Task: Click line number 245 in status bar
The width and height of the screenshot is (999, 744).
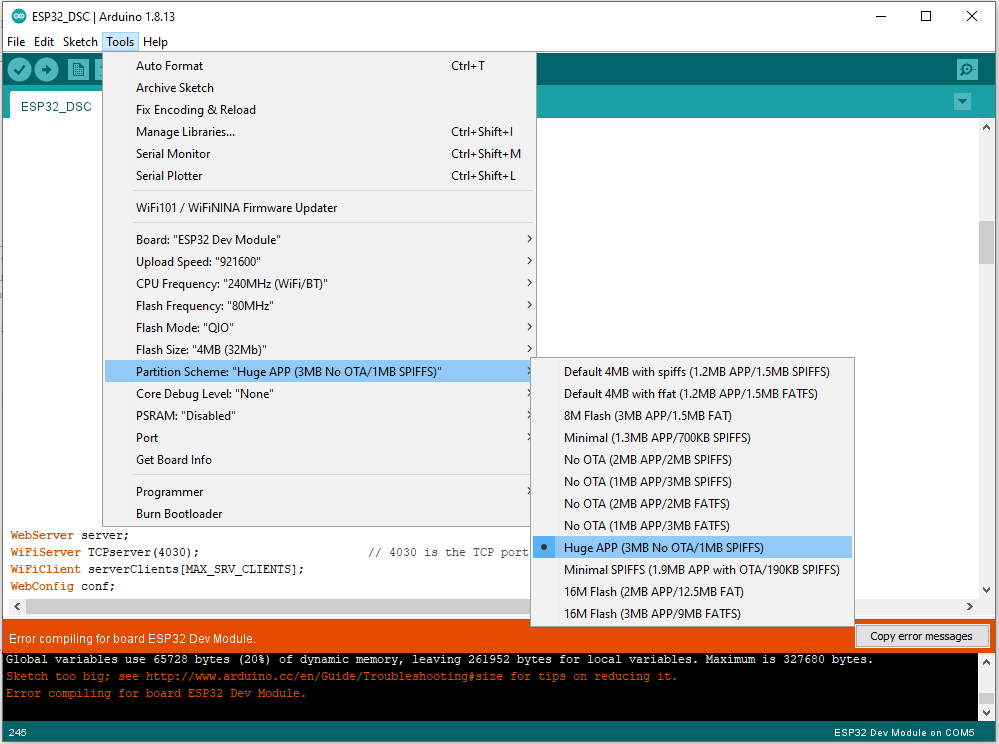Action: (x=18, y=733)
